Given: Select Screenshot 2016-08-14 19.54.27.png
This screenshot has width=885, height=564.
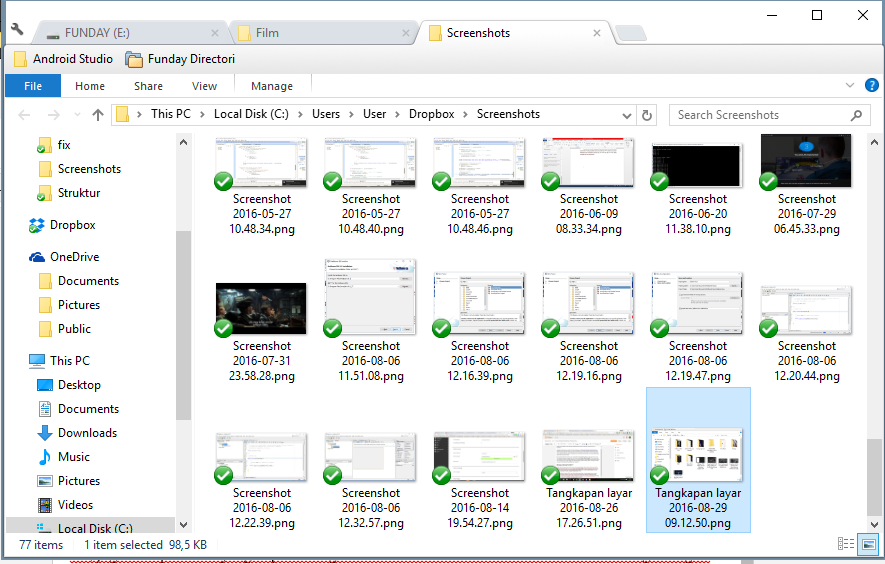Looking at the screenshot, I should tap(480, 480).
